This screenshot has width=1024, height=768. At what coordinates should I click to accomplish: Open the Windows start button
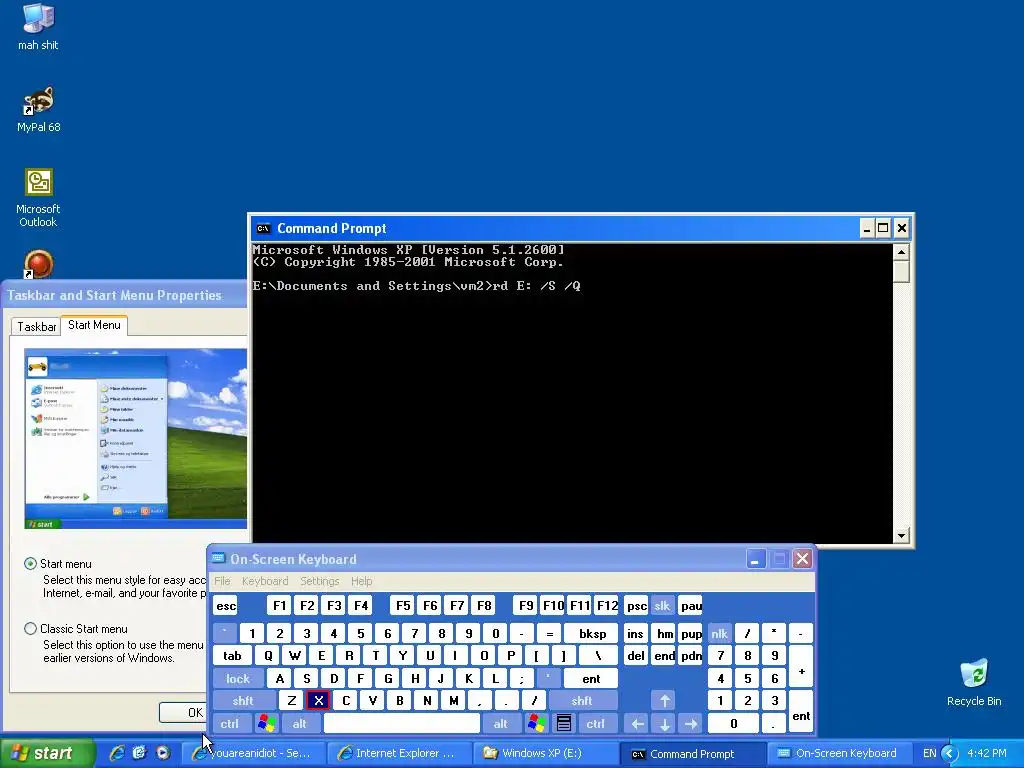coord(46,753)
